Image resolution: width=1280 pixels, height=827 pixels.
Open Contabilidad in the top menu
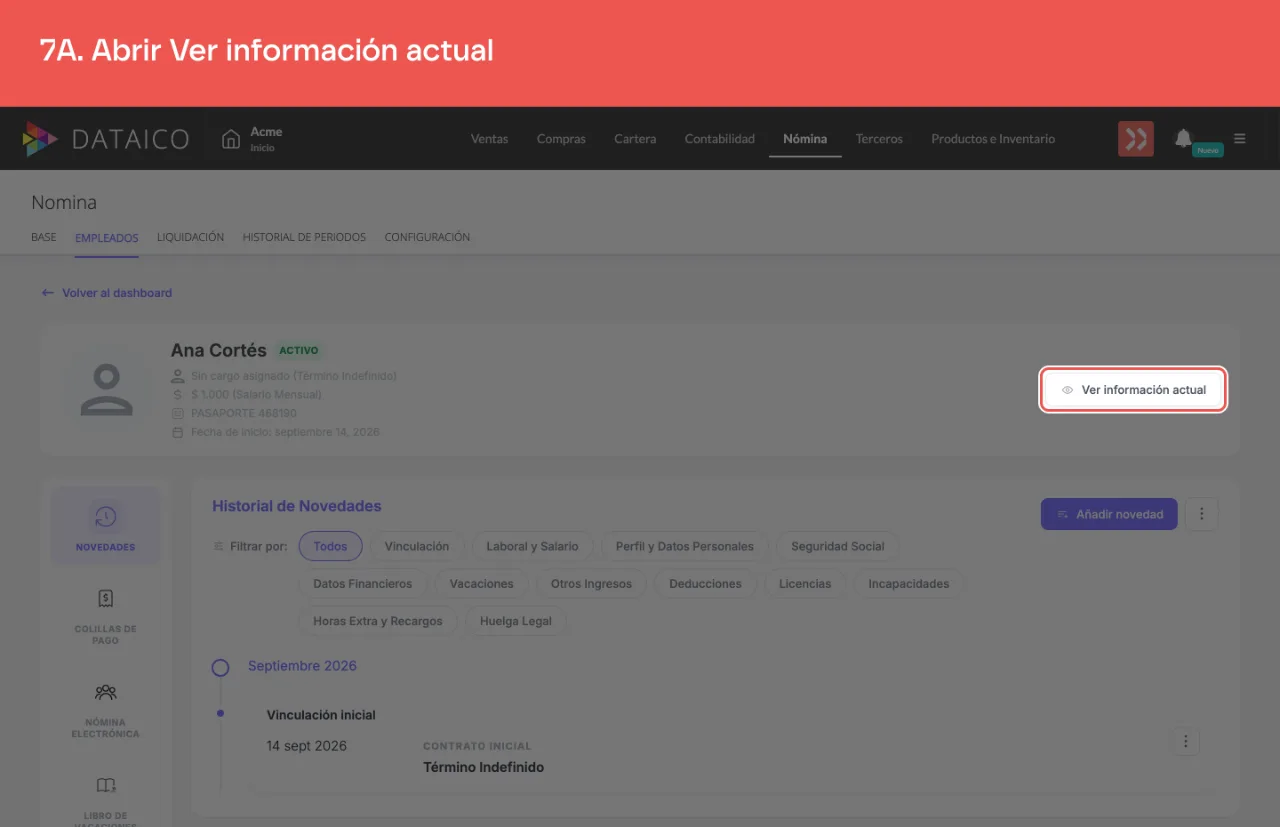720,139
